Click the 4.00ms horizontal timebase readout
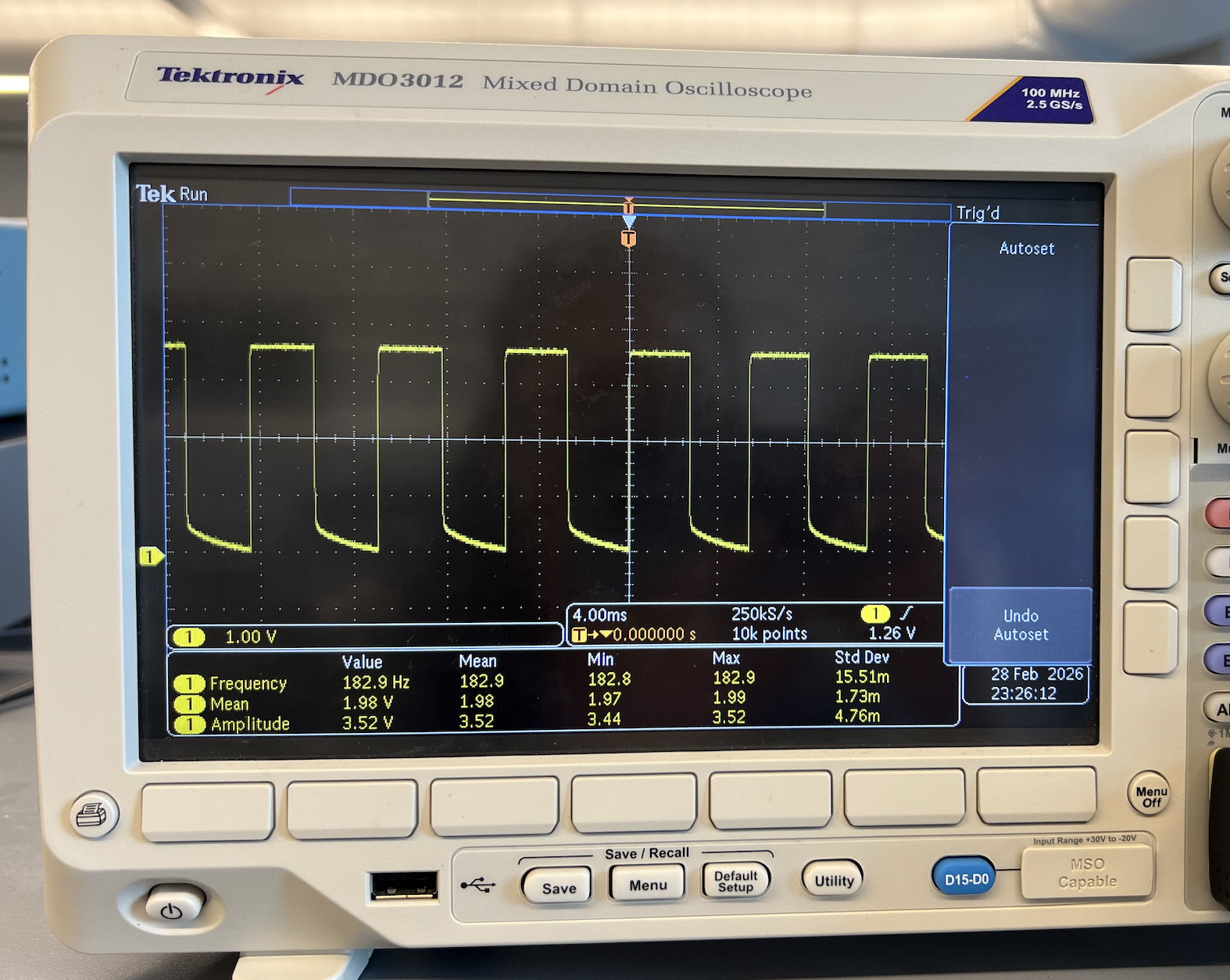The image size is (1230, 980). pyautogui.click(x=600, y=615)
